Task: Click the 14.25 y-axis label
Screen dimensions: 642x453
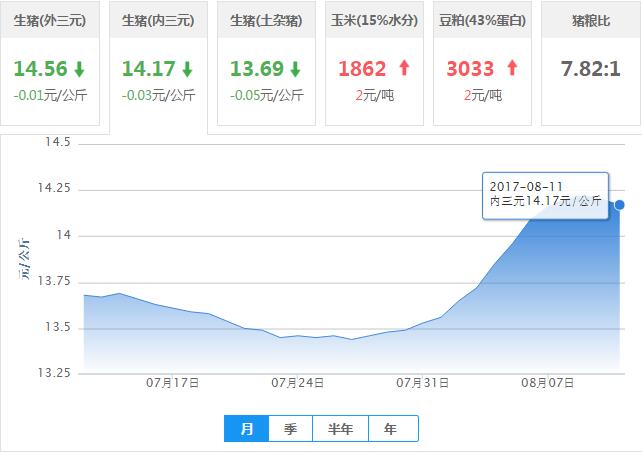Action: coord(54,188)
